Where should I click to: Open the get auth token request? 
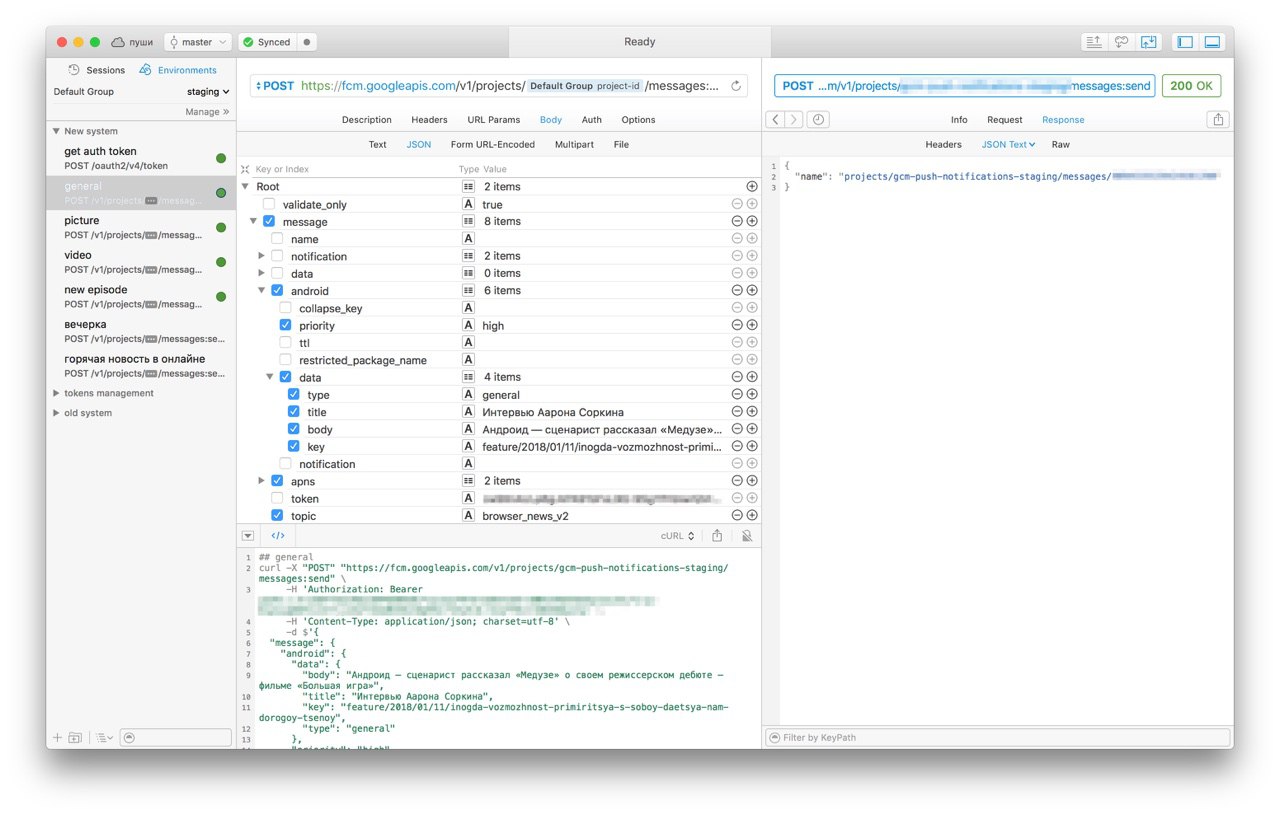(140, 158)
